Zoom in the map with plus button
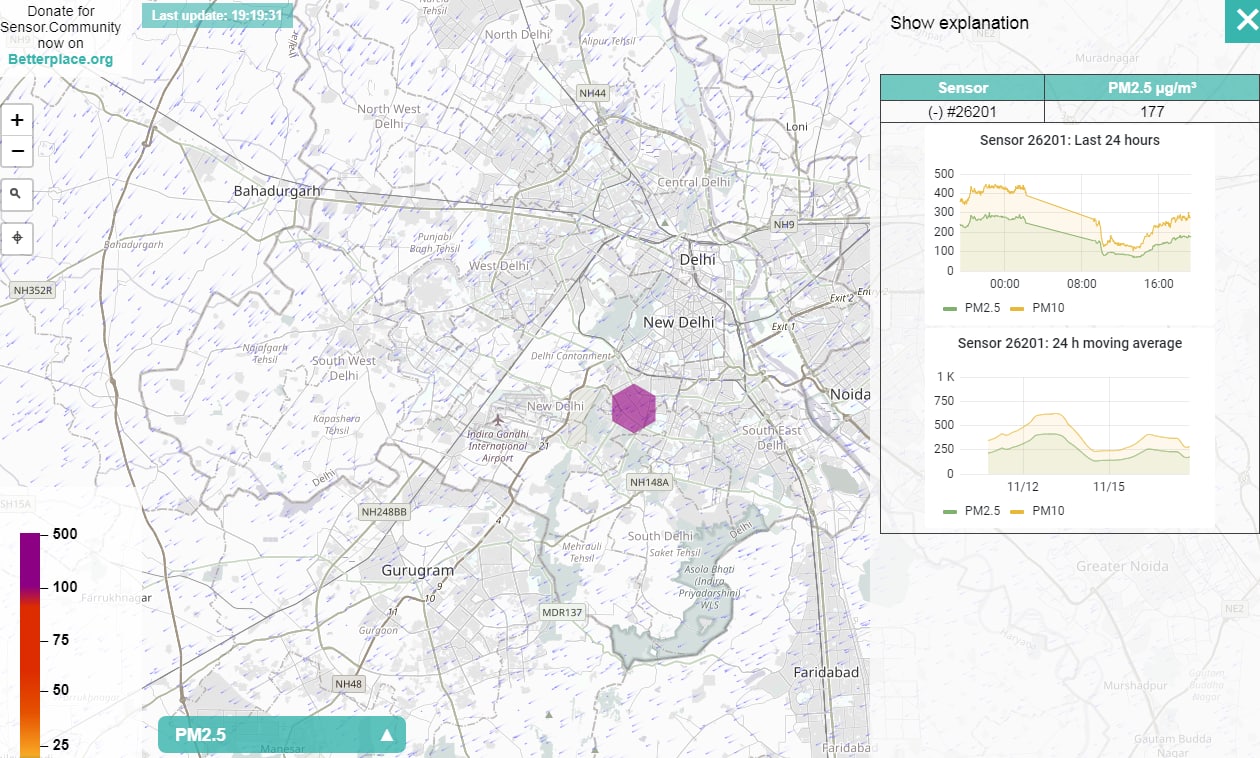Screen dimensions: 1260x758 click(x=17, y=120)
